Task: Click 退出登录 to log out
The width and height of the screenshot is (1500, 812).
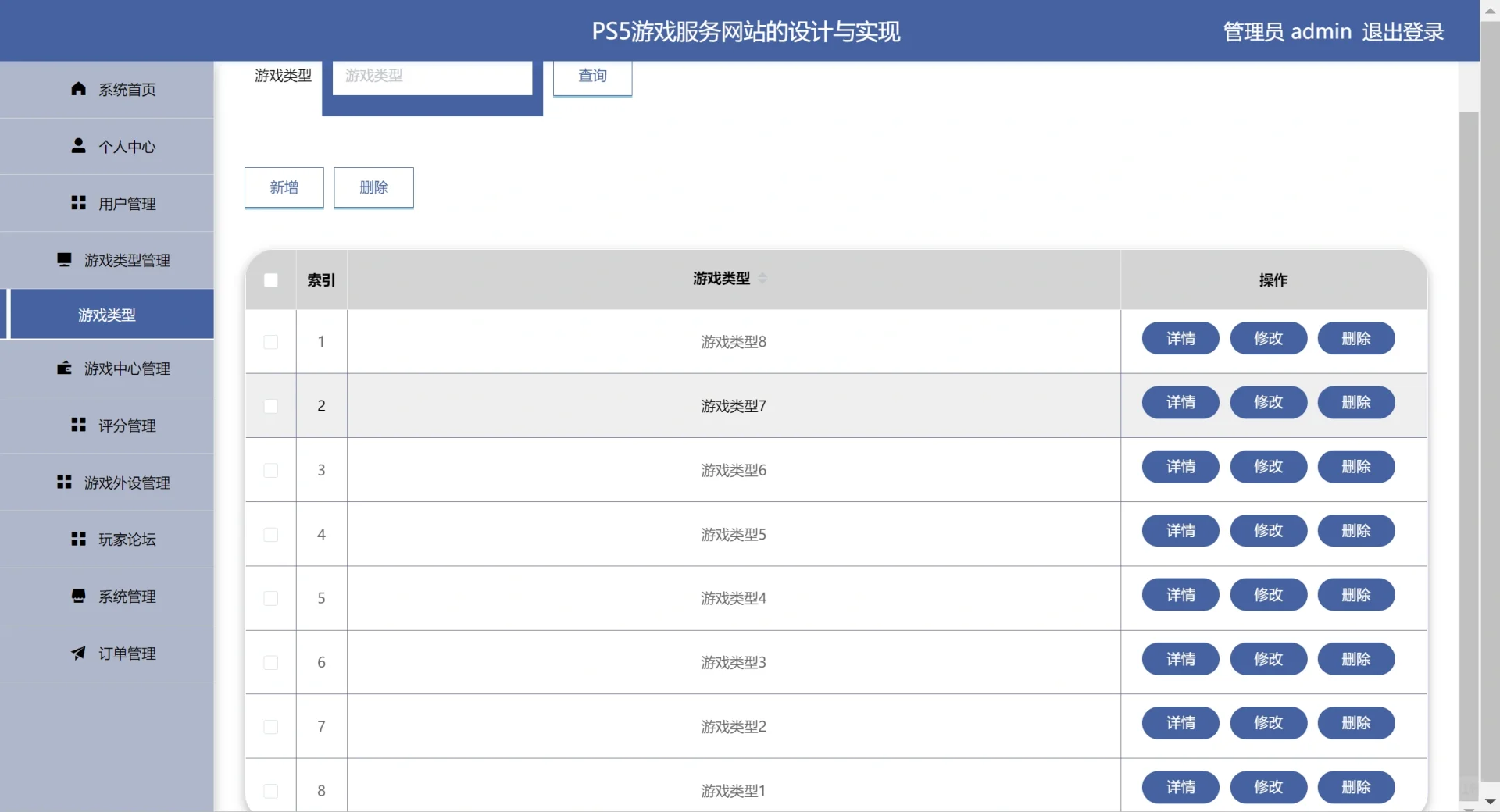Action: tap(1402, 32)
